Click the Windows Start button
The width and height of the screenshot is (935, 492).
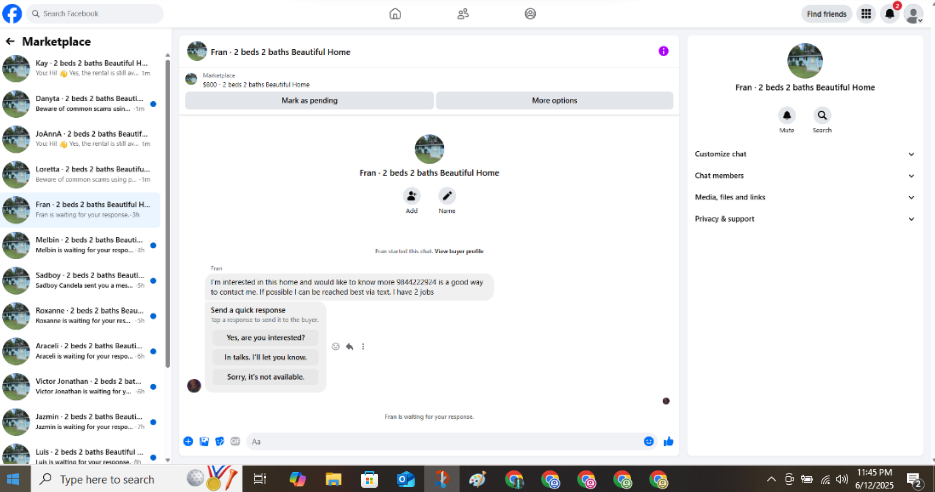point(13,479)
